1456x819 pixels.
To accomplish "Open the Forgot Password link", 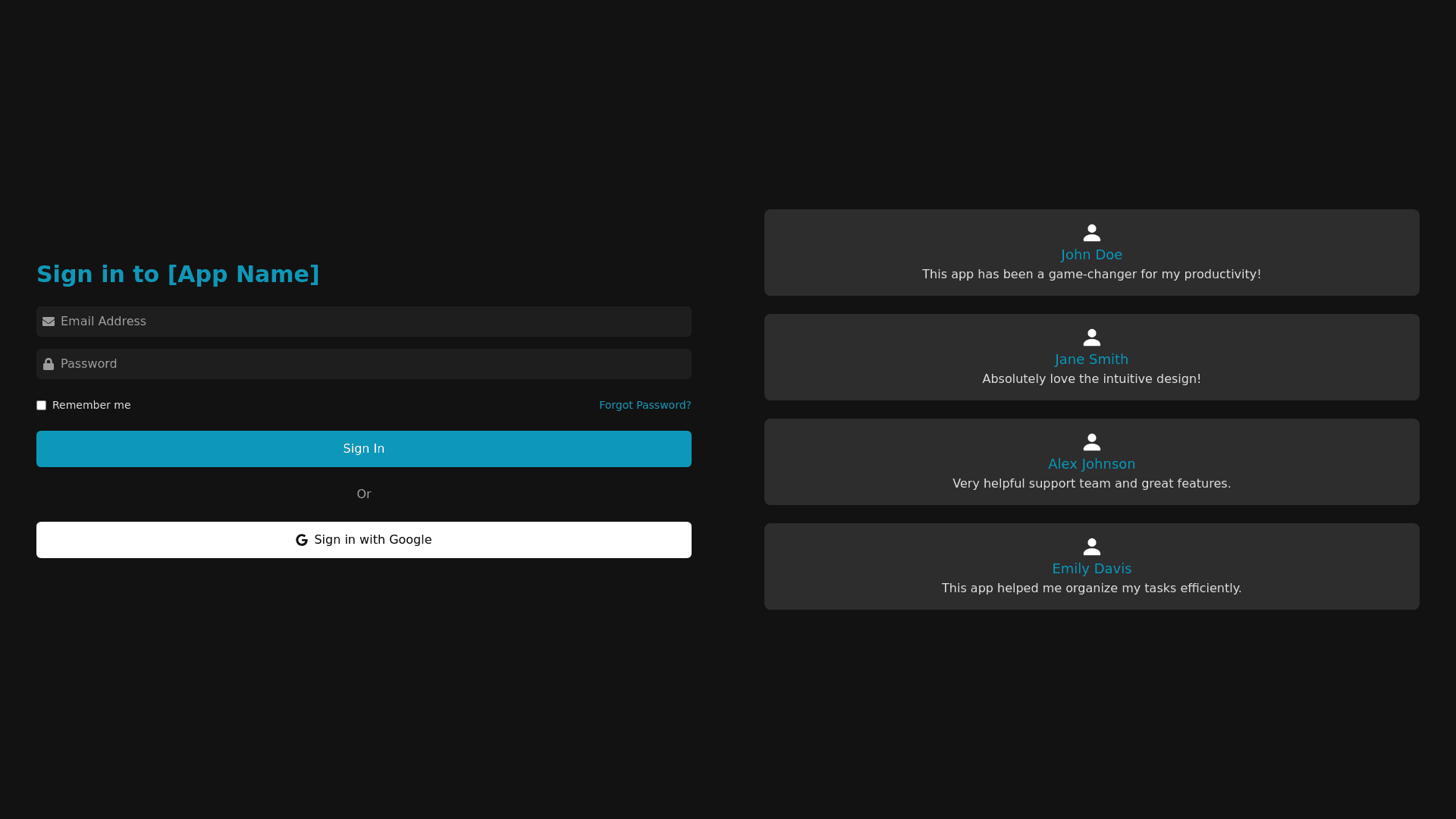I will click(645, 406).
